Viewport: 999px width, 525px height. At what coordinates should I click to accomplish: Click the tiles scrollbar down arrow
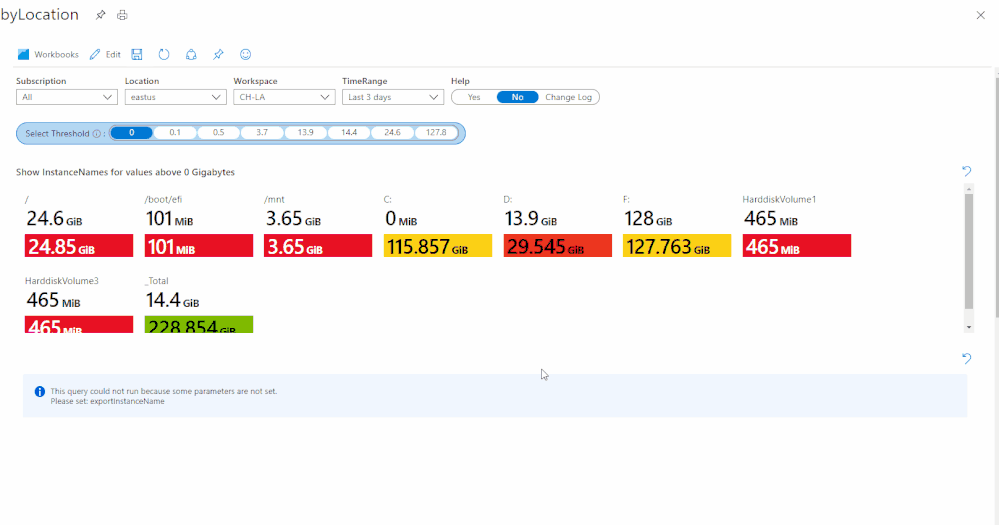(969, 327)
